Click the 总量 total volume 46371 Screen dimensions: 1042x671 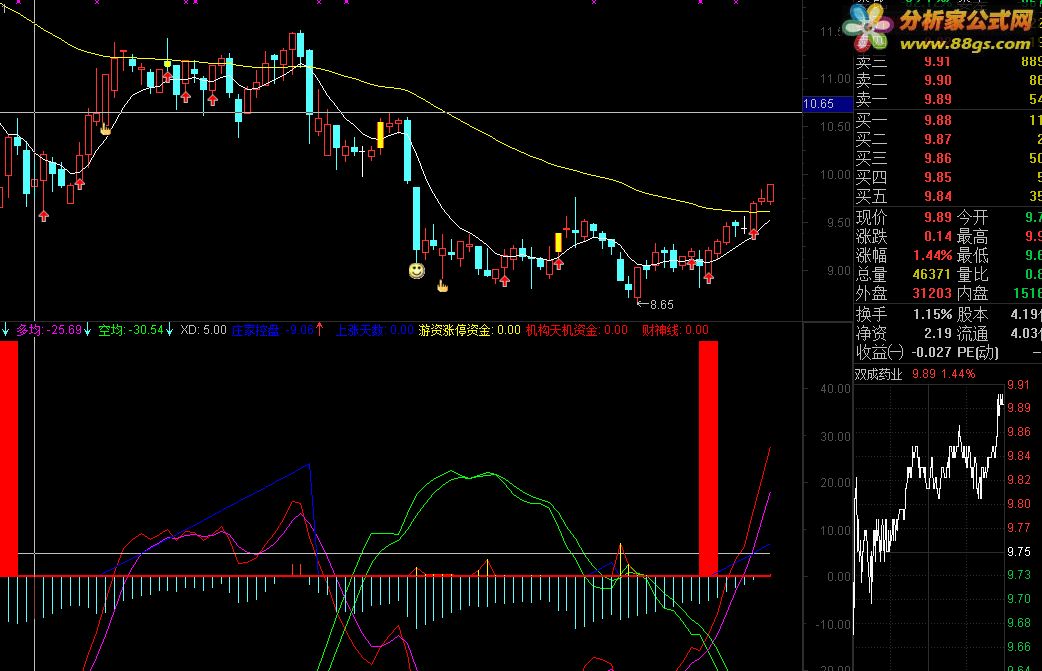pos(932,274)
